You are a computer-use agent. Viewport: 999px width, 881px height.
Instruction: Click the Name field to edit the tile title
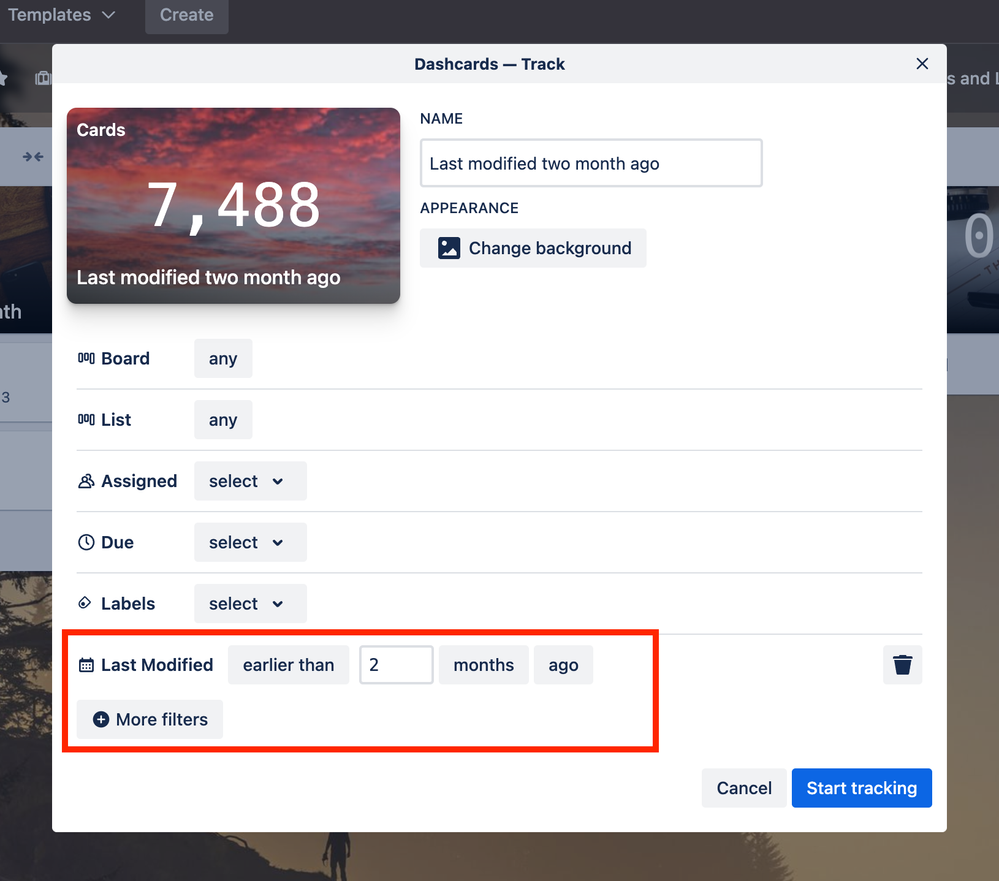591,163
